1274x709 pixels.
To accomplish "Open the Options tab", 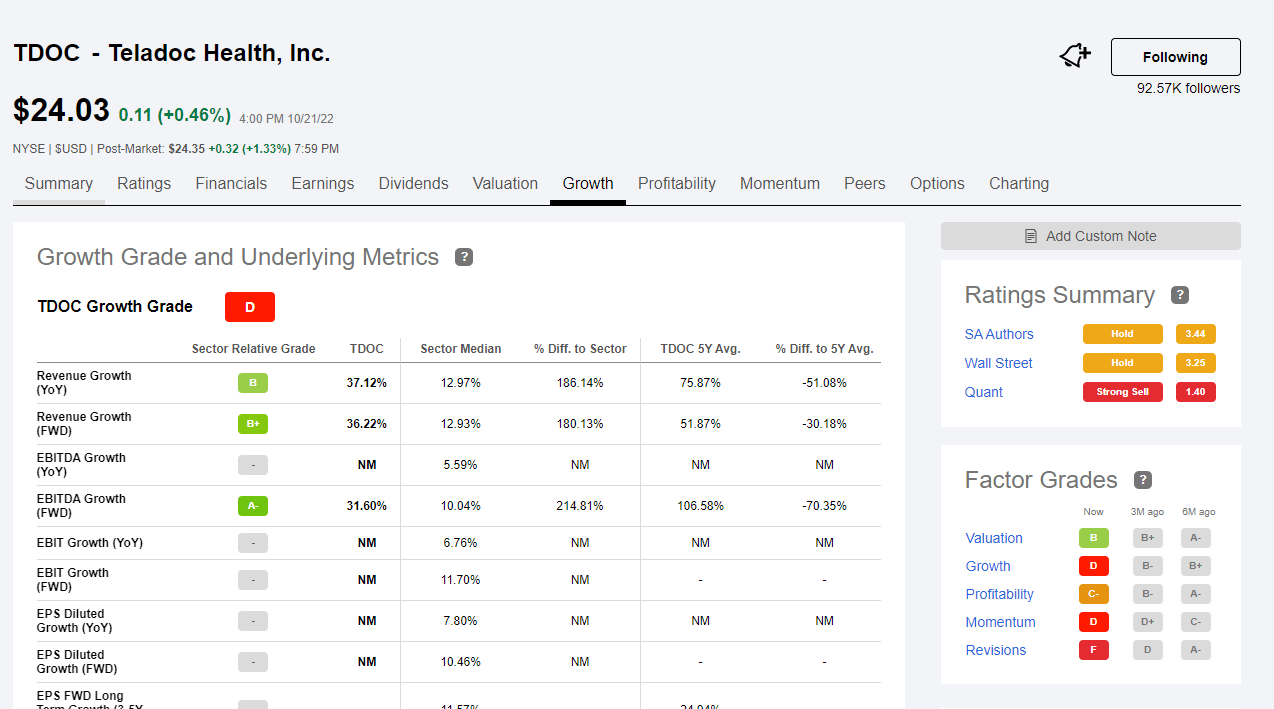I will click(937, 184).
